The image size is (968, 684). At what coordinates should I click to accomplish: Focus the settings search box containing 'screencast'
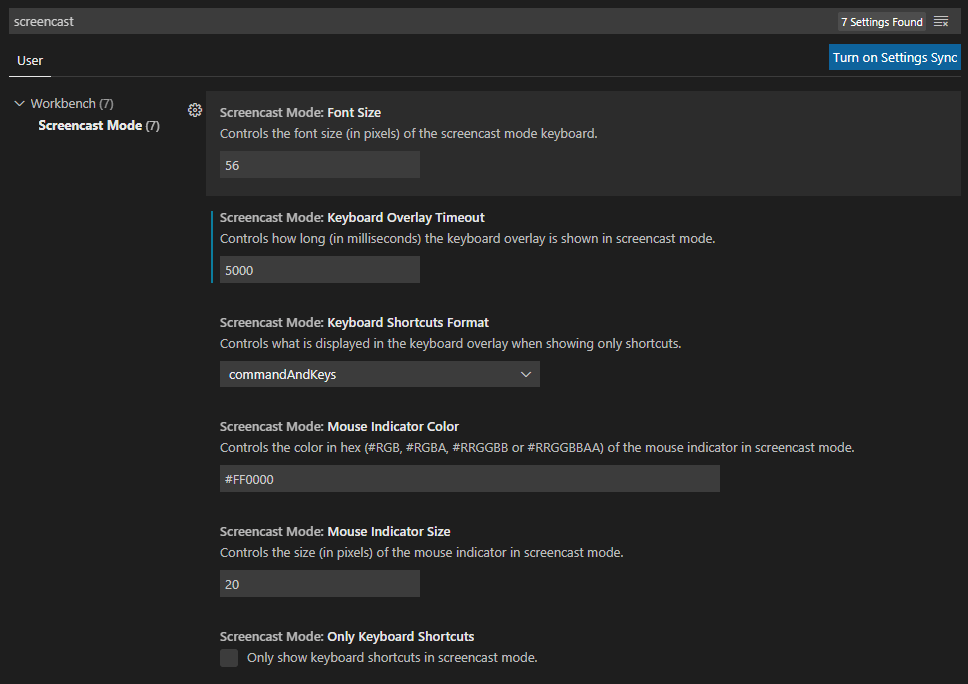(420, 21)
